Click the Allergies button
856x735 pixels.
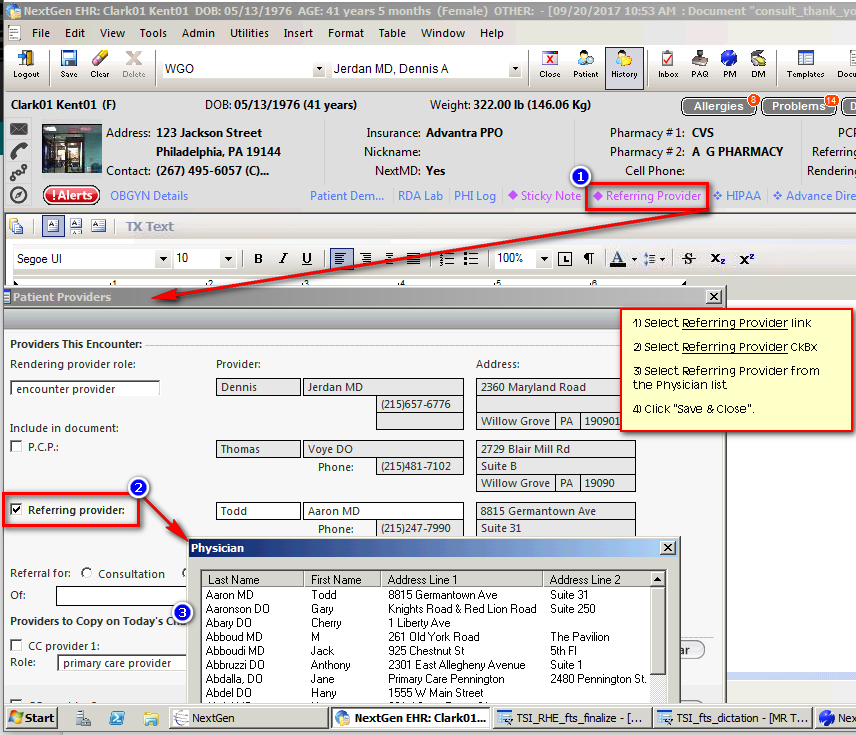(718, 106)
